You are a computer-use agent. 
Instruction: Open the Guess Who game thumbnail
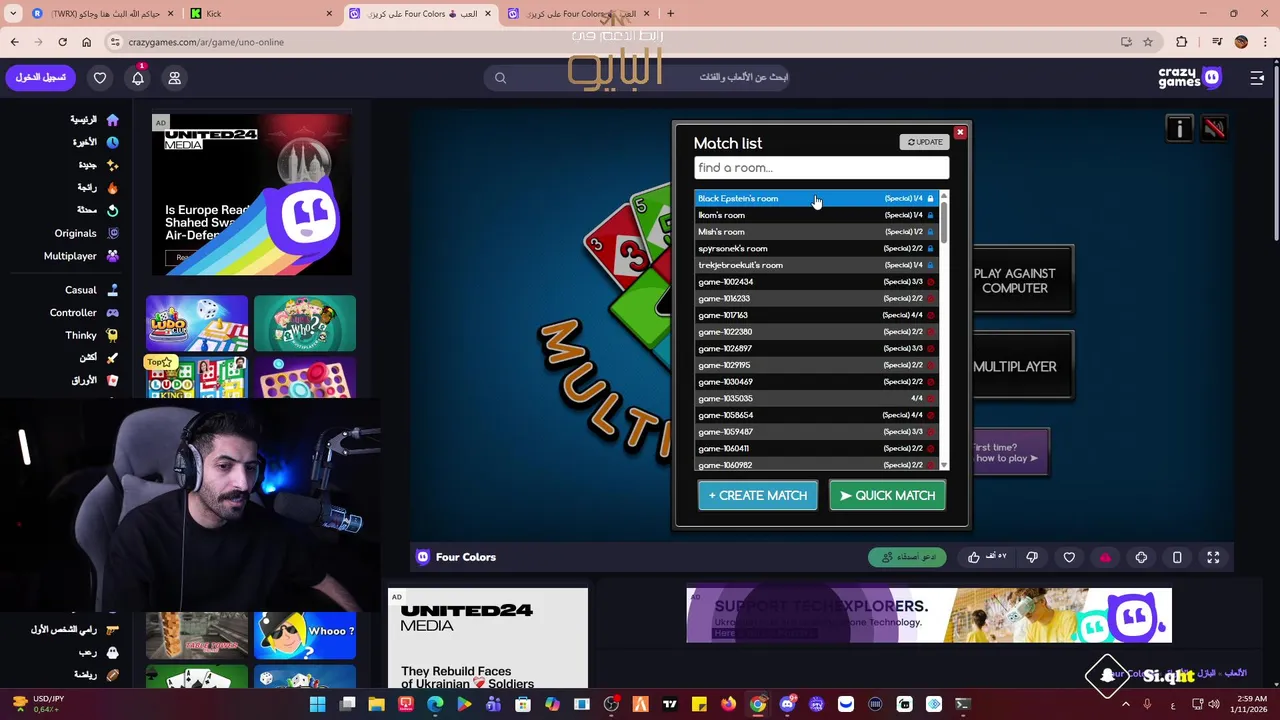click(305, 323)
